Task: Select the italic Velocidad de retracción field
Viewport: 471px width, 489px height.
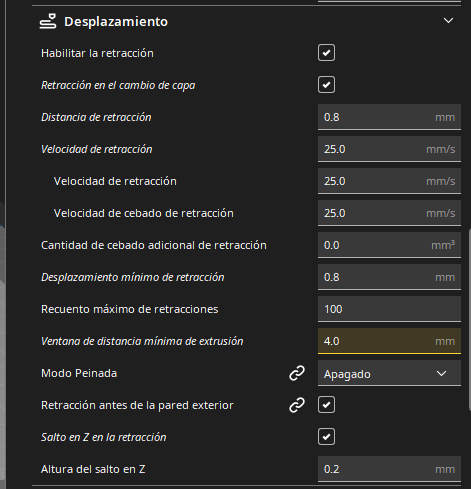Action: click(389, 149)
